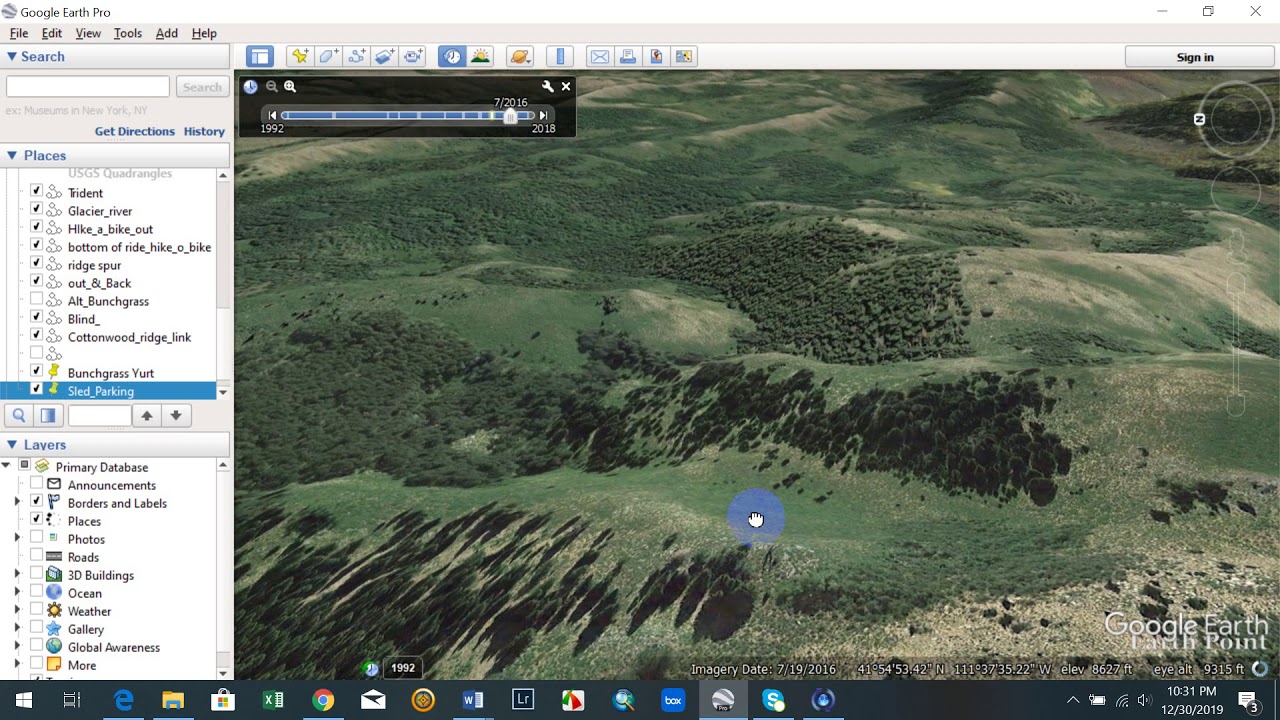Enable the Roads layer checkbox
Viewport: 1280px width, 720px height.
37,556
